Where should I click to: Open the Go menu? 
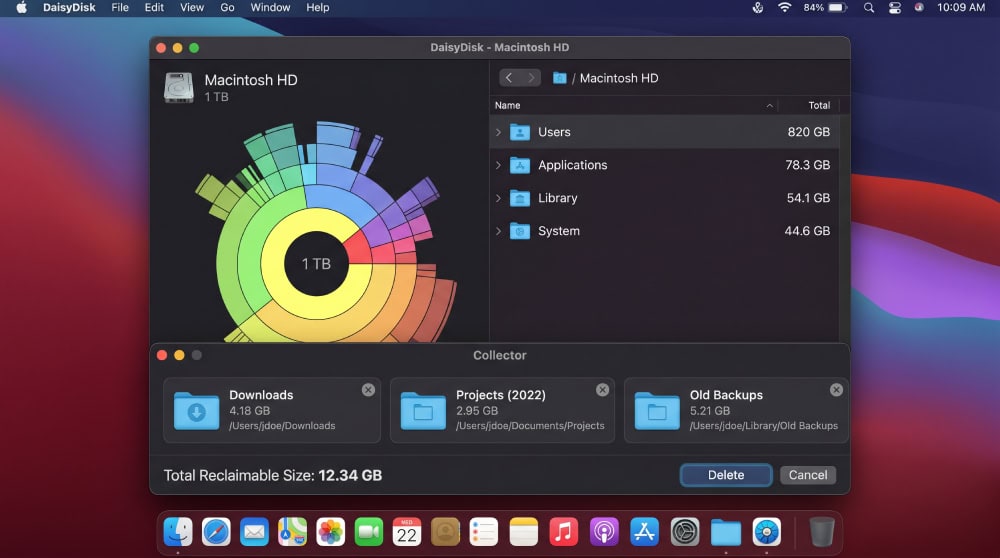[x=227, y=8]
